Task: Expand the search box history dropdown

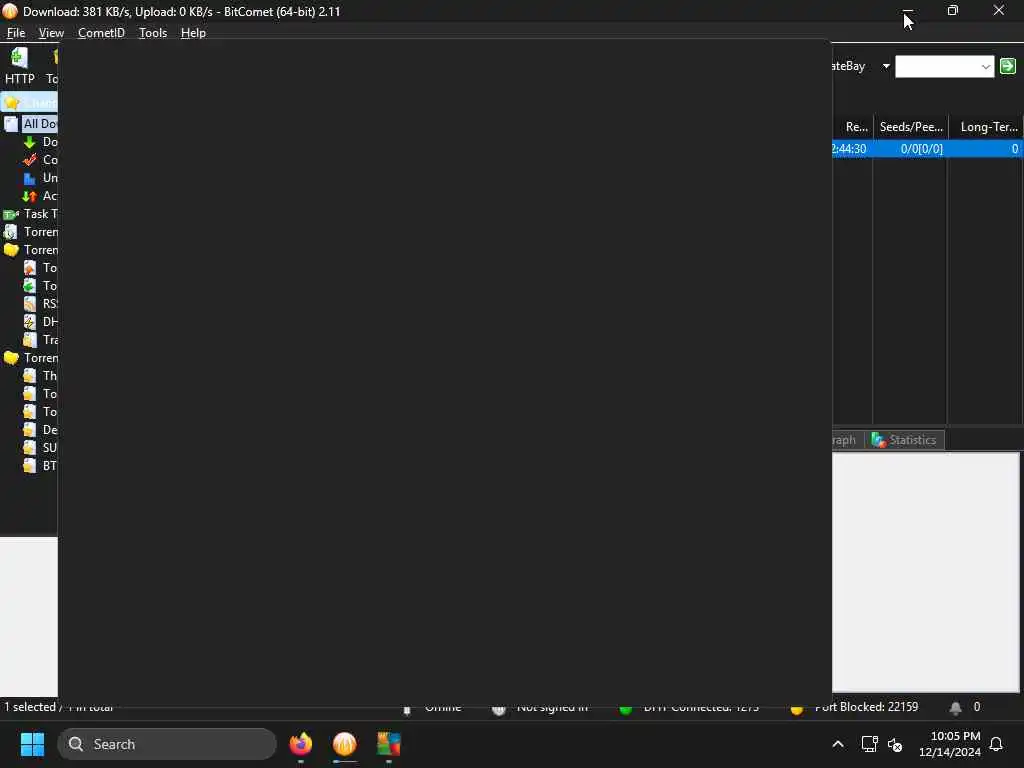Action: 986,66
